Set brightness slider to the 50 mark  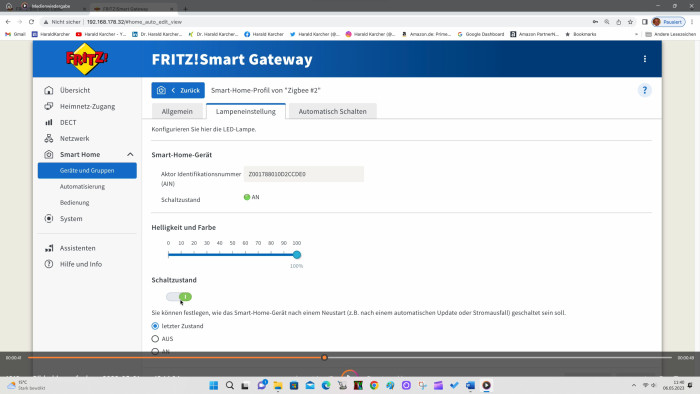click(233, 255)
